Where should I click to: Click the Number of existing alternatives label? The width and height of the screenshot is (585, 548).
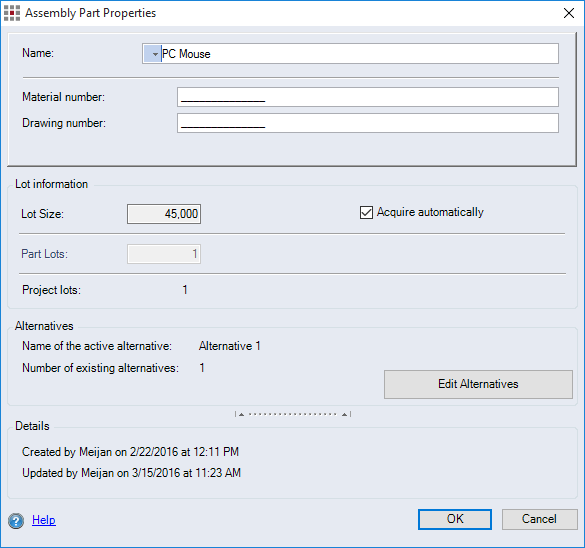point(100,368)
